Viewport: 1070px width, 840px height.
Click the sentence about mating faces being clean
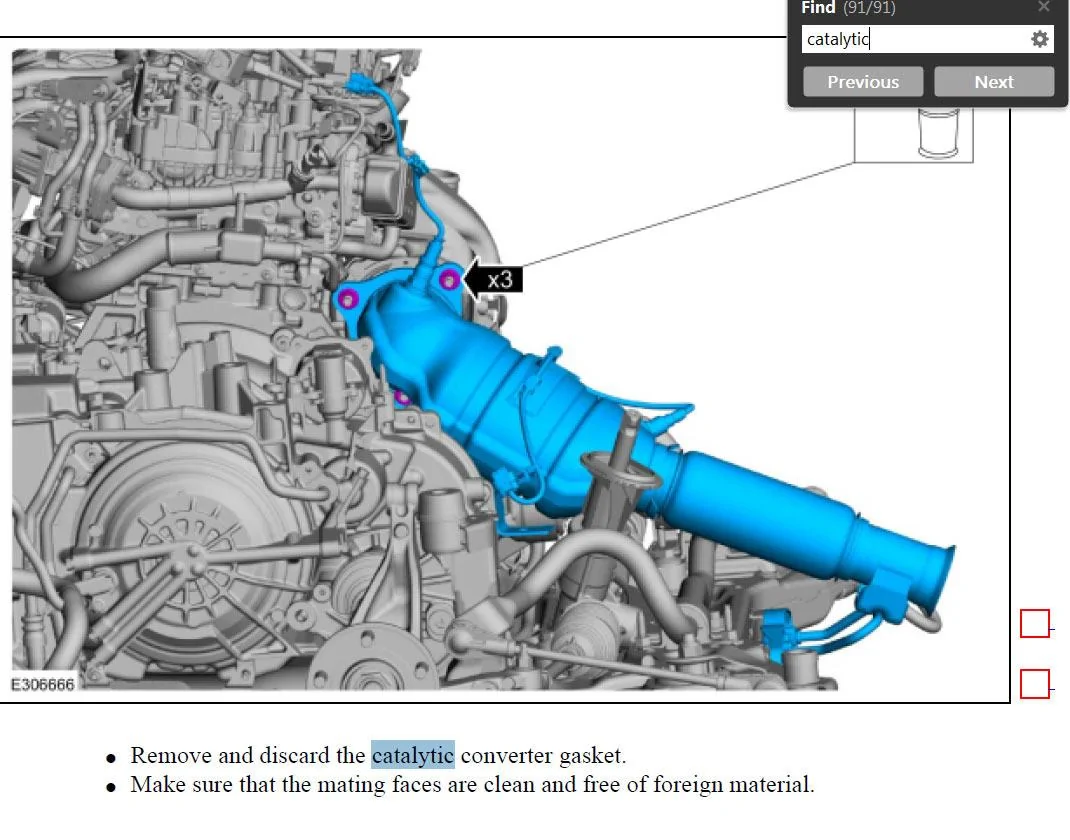point(472,785)
